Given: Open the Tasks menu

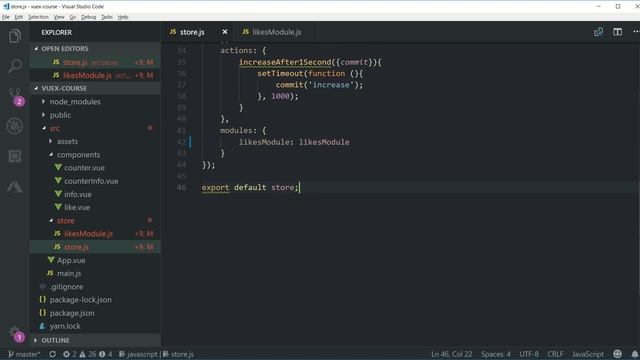Looking at the screenshot, I should pyautogui.click(x=107, y=17).
